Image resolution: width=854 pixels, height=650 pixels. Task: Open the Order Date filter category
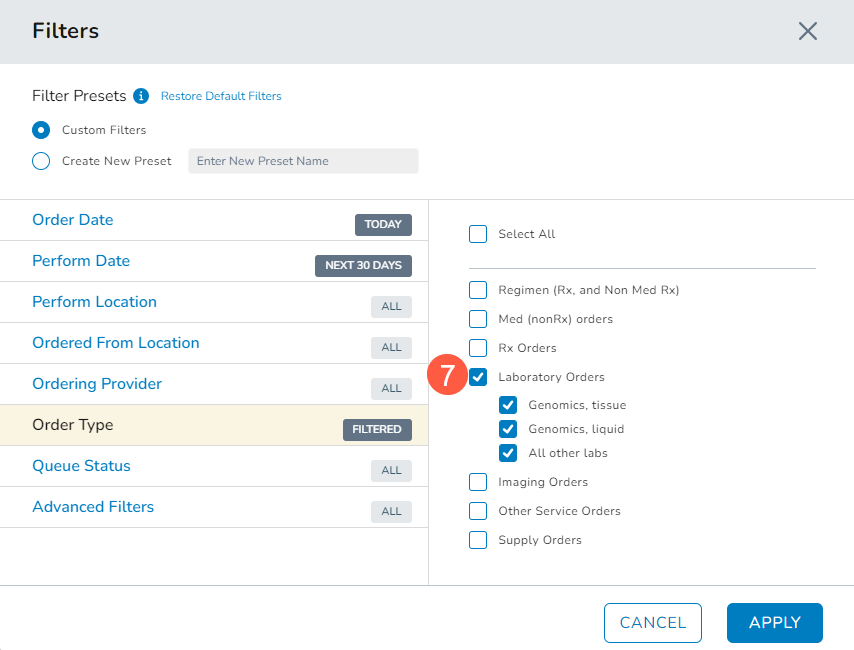73,220
